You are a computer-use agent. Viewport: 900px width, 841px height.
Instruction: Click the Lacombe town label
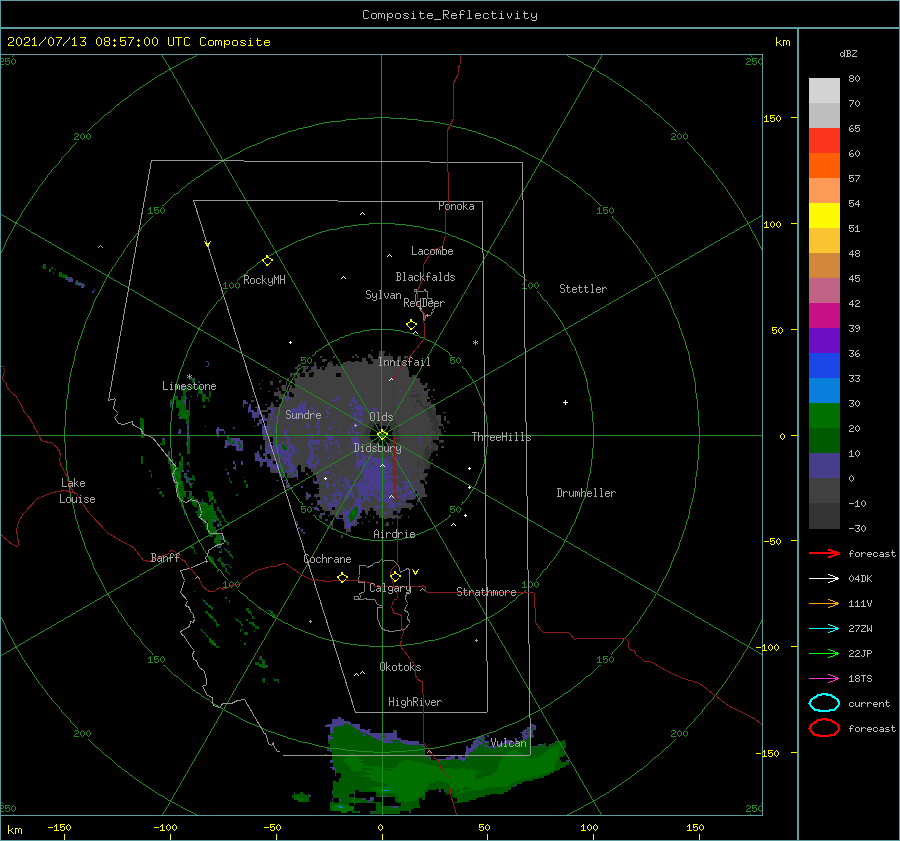432,251
